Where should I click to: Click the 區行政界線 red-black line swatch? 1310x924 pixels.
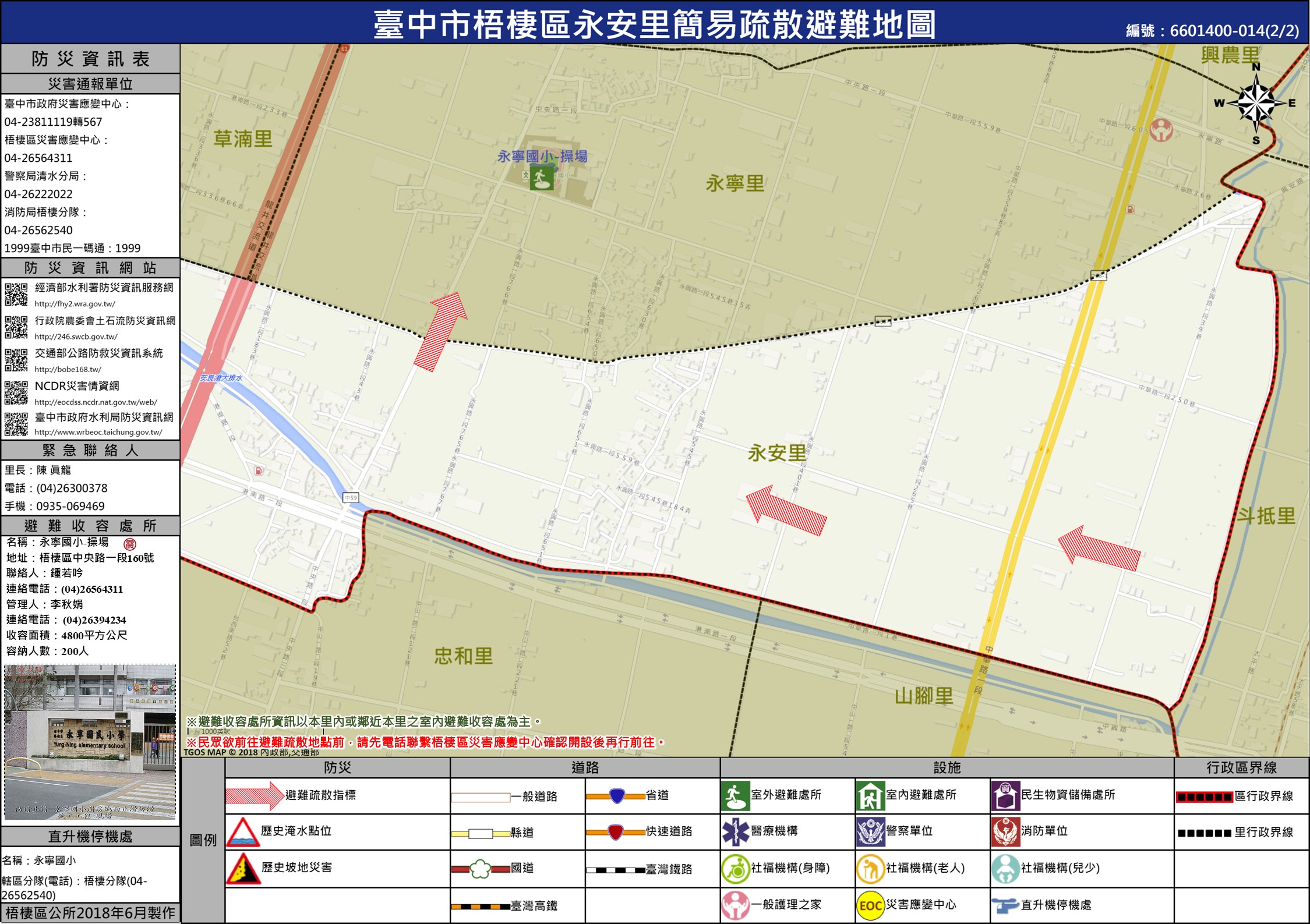(x=1204, y=797)
